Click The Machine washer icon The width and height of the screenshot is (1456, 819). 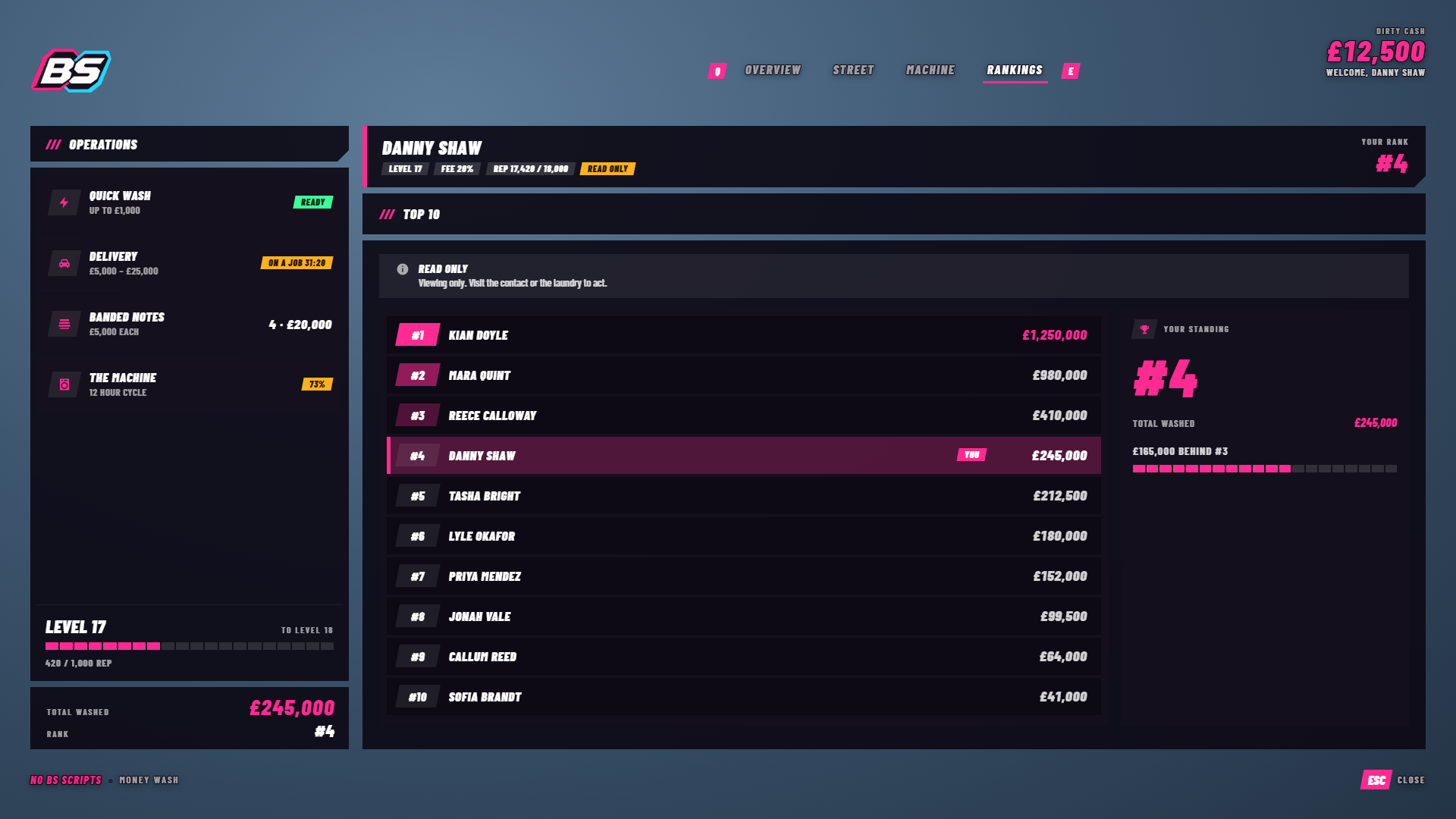point(64,384)
